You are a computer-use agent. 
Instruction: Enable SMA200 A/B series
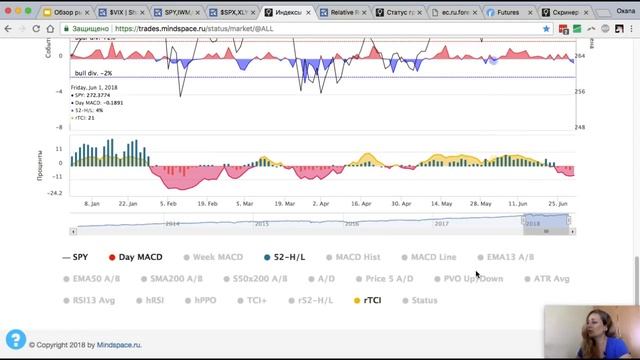point(171,279)
